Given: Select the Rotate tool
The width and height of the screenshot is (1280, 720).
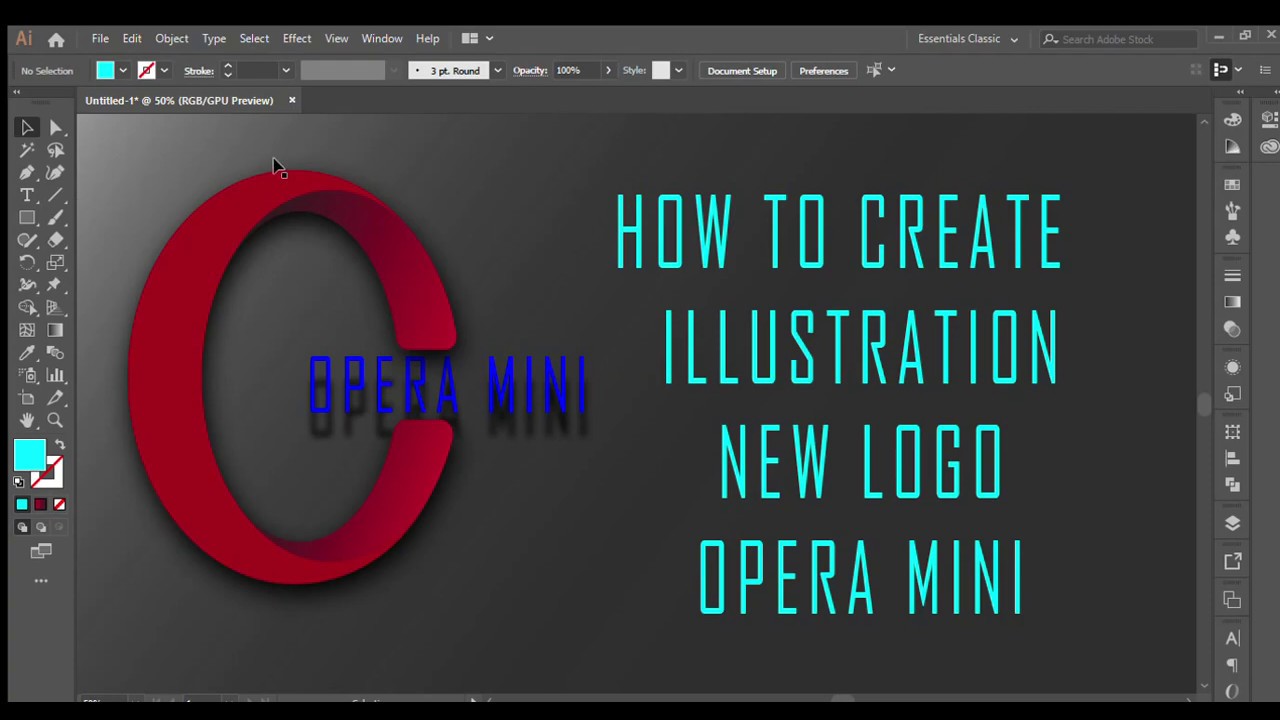Looking at the screenshot, I should pos(27,263).
